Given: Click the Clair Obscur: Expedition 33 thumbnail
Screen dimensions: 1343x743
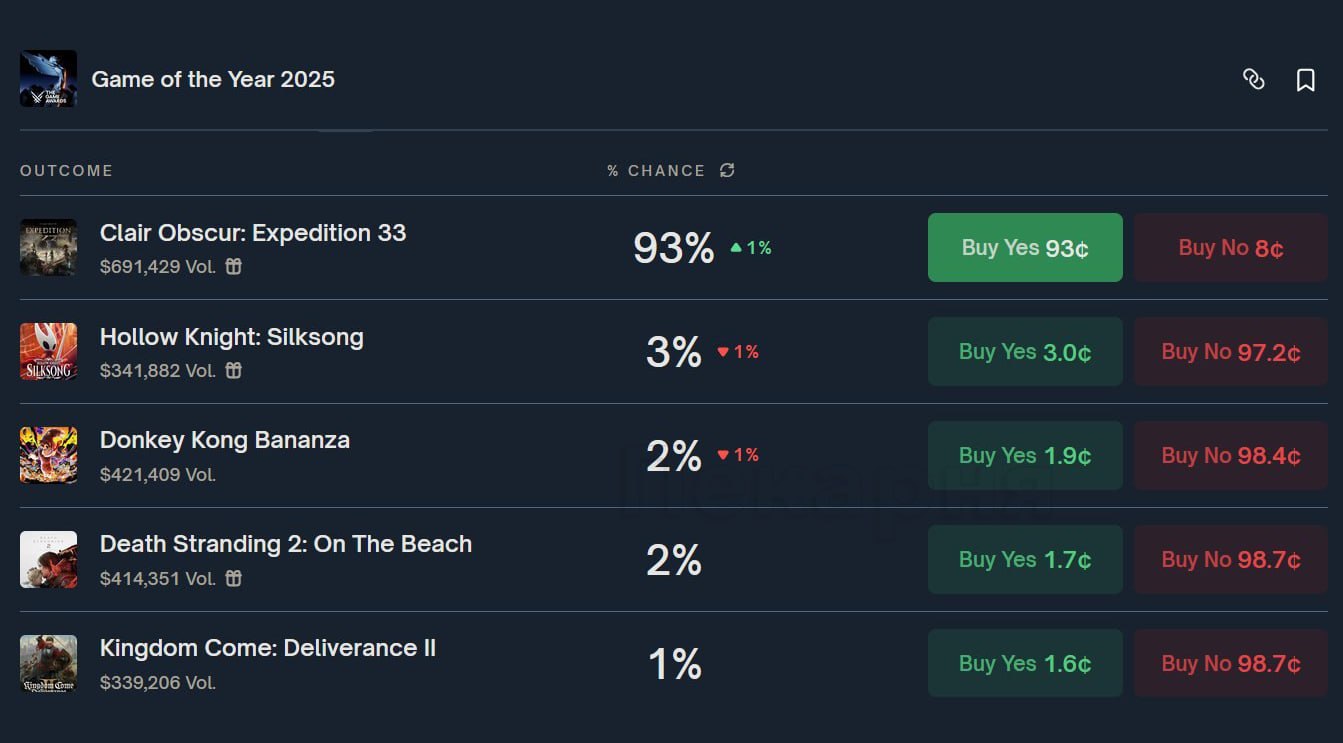Looking at the screenshot, I should [48, 247].
